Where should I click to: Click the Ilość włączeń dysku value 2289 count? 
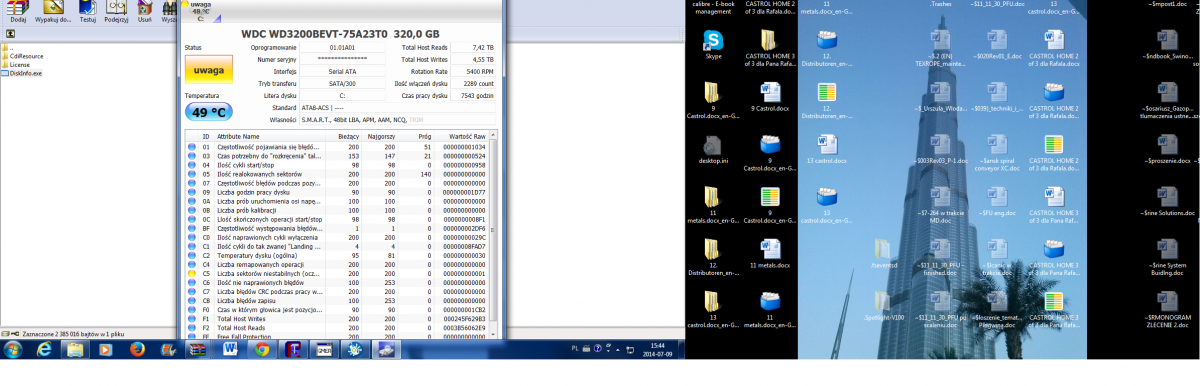click(x=473, y=83)
